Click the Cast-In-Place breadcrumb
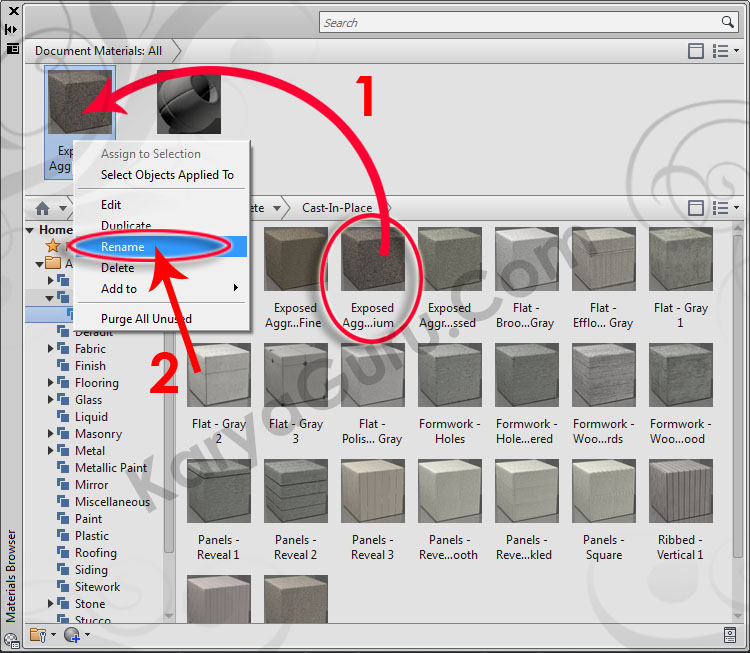 point(337,208)
